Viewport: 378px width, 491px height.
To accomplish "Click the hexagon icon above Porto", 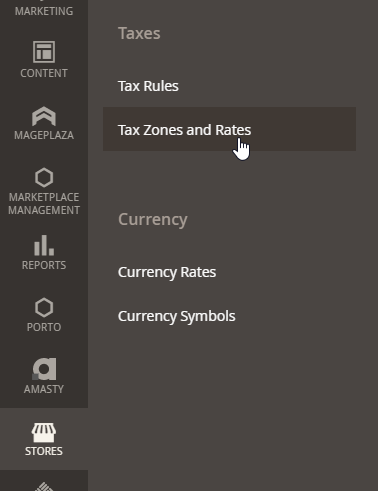I will (x=44, y=307).
